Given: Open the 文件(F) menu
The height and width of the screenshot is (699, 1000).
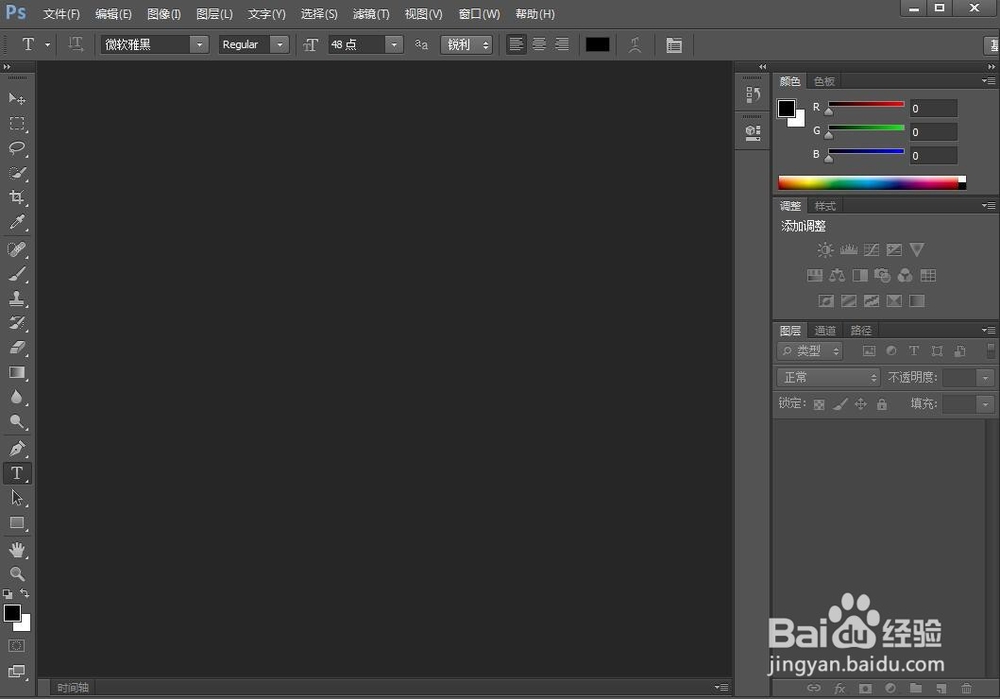Looking at the screenshot, I should [61, 14].
